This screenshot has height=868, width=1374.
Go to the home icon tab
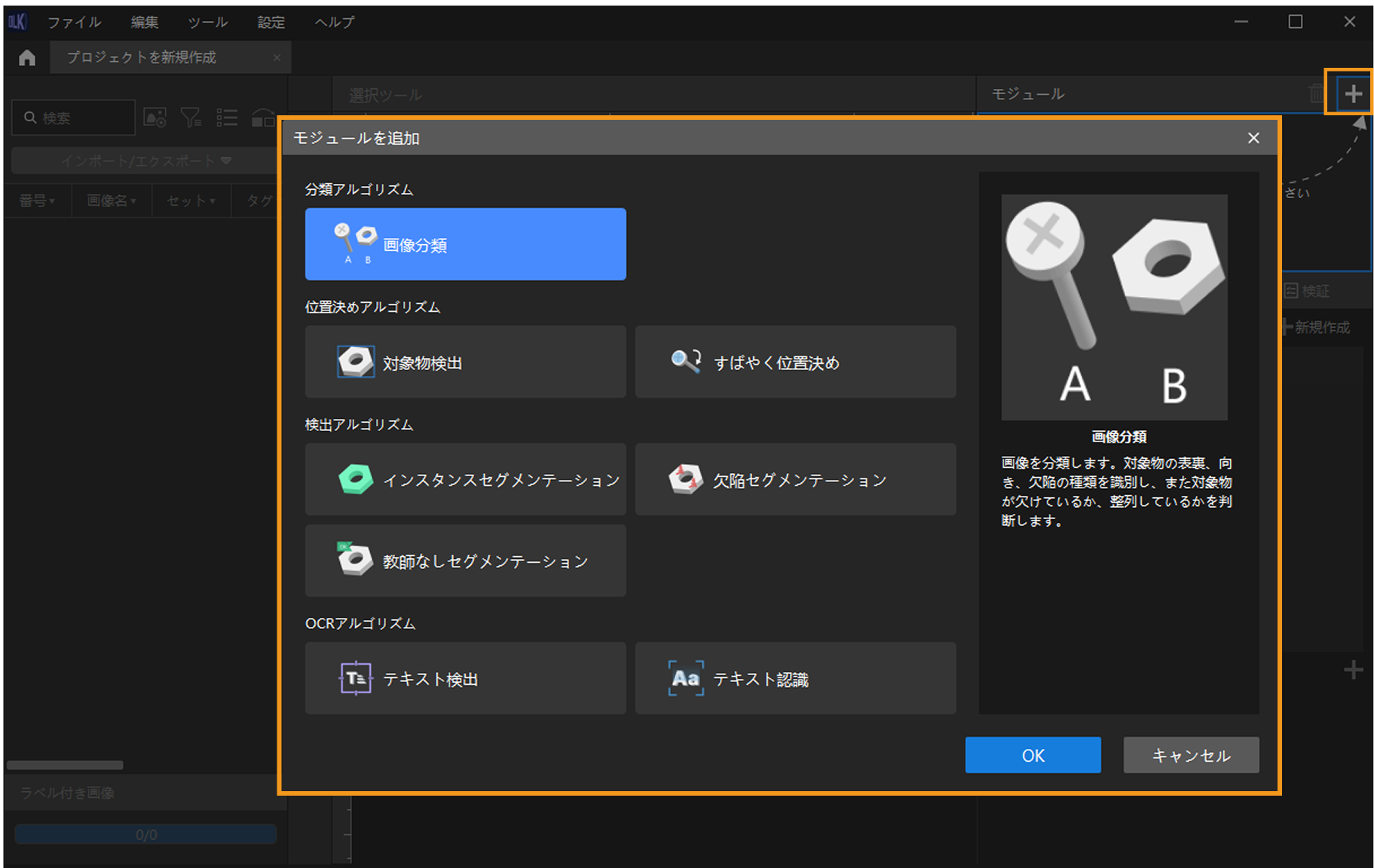pos(27,58)
